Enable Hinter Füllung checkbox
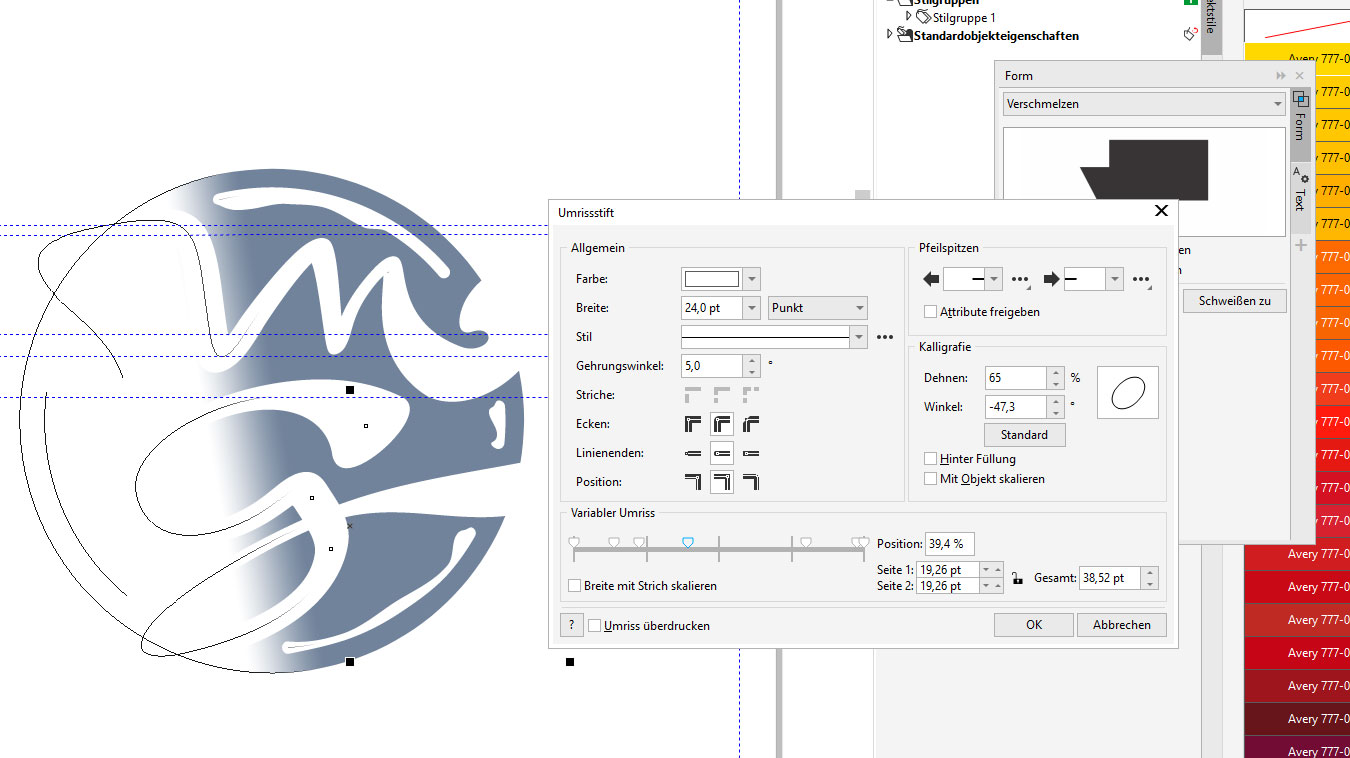This screenshot has height=758, width=1350. (931, 459)
